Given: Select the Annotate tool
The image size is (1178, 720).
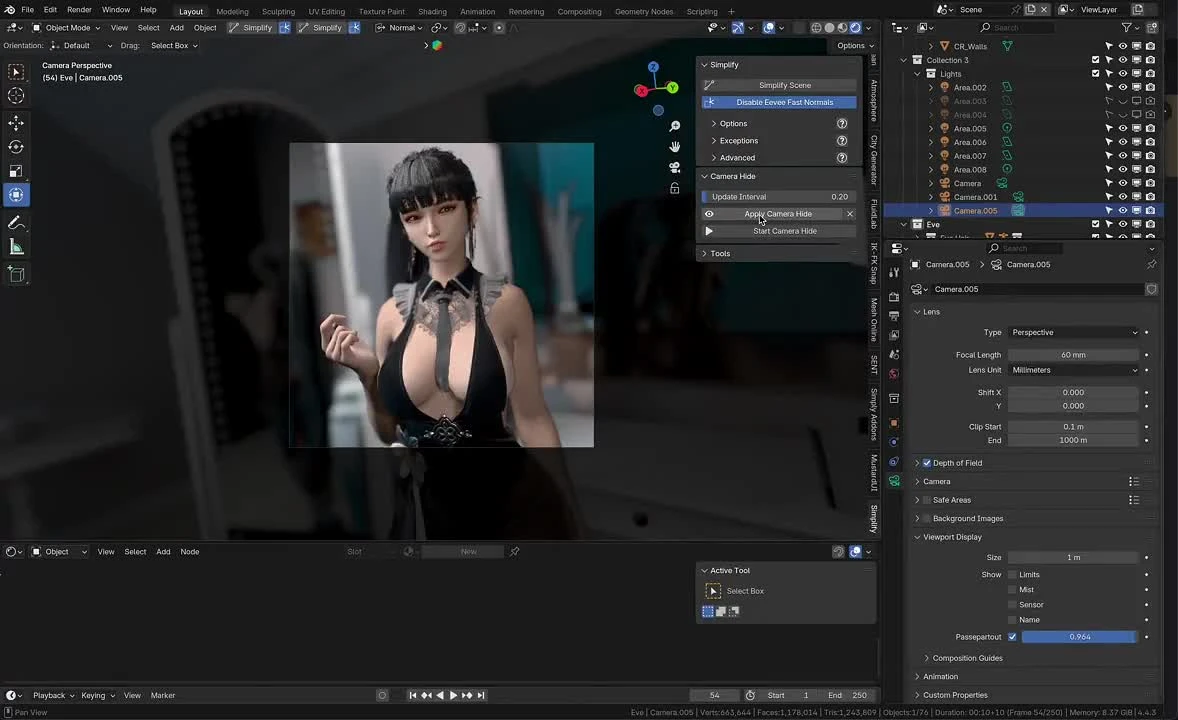Looking at the screenshot, I should pyautogui.click(x=16, y=223).
